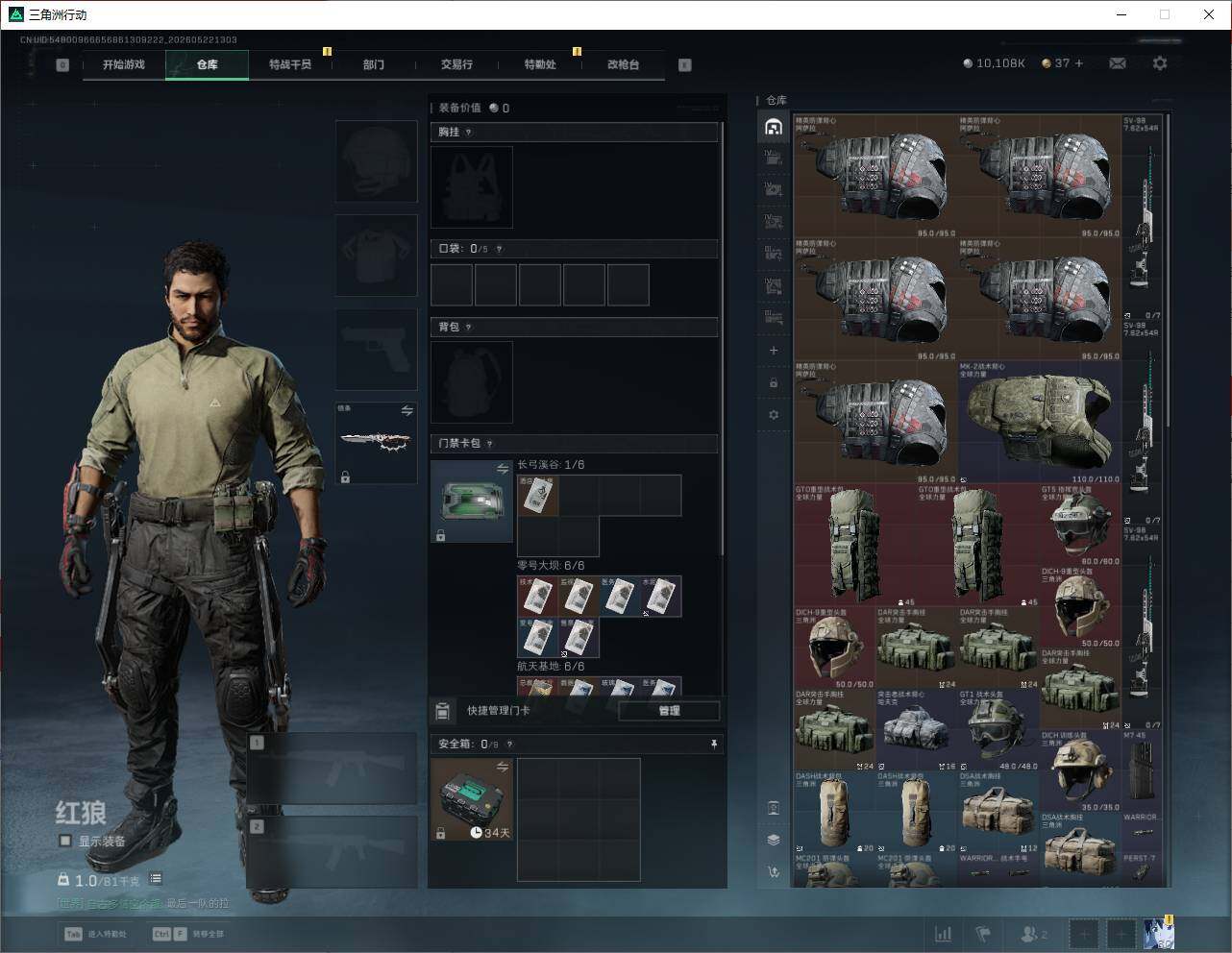Go to the 交易行 tab
The image size is (1232, 953).
tap(456, 64)
